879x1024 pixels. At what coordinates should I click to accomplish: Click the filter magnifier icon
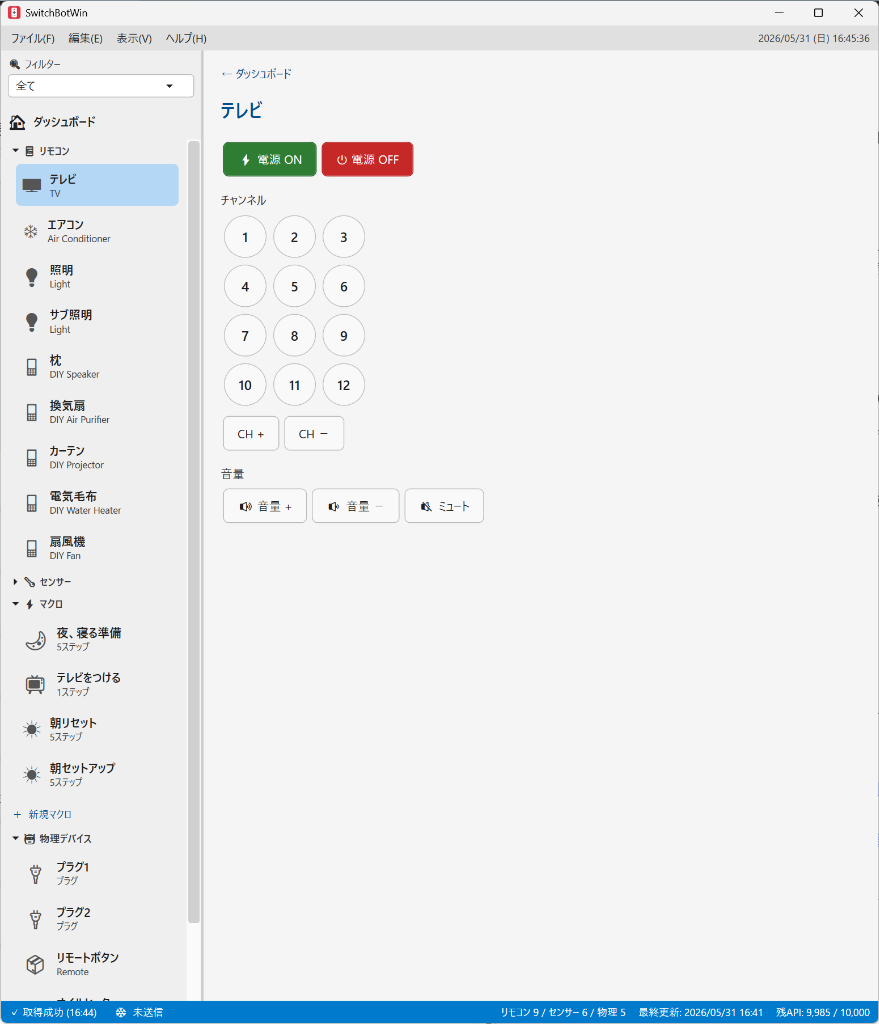tap(15, 64)
